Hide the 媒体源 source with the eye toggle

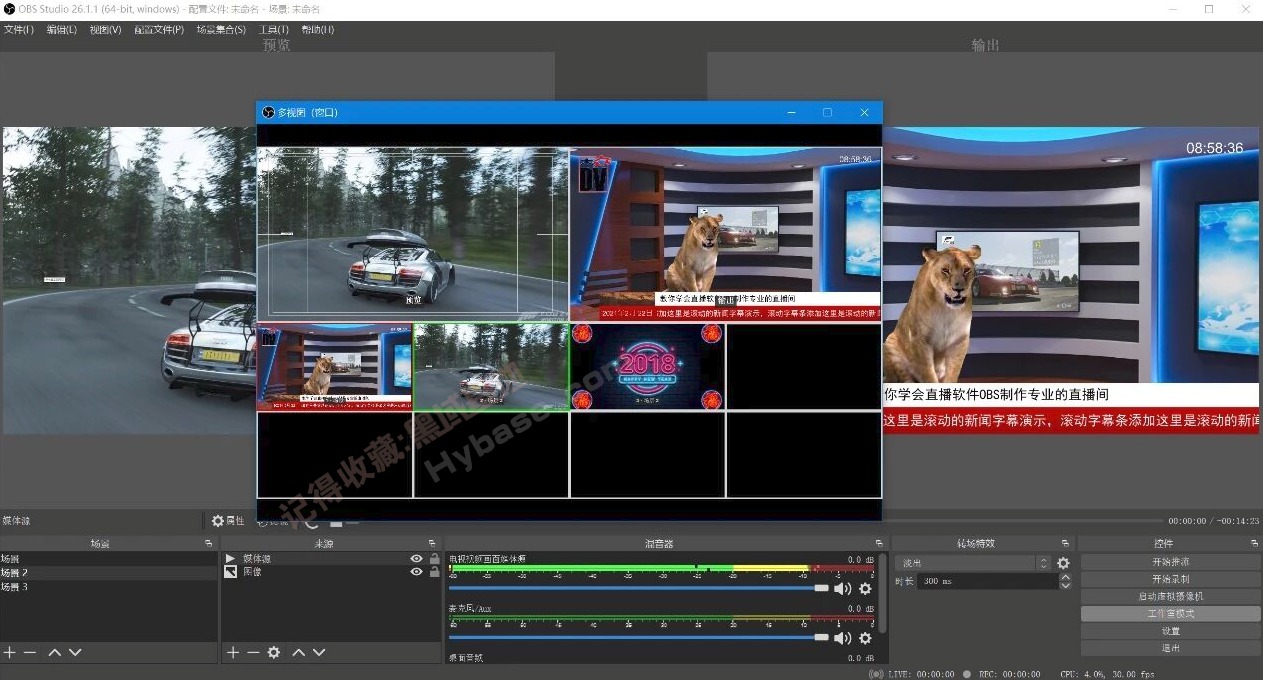416,558
